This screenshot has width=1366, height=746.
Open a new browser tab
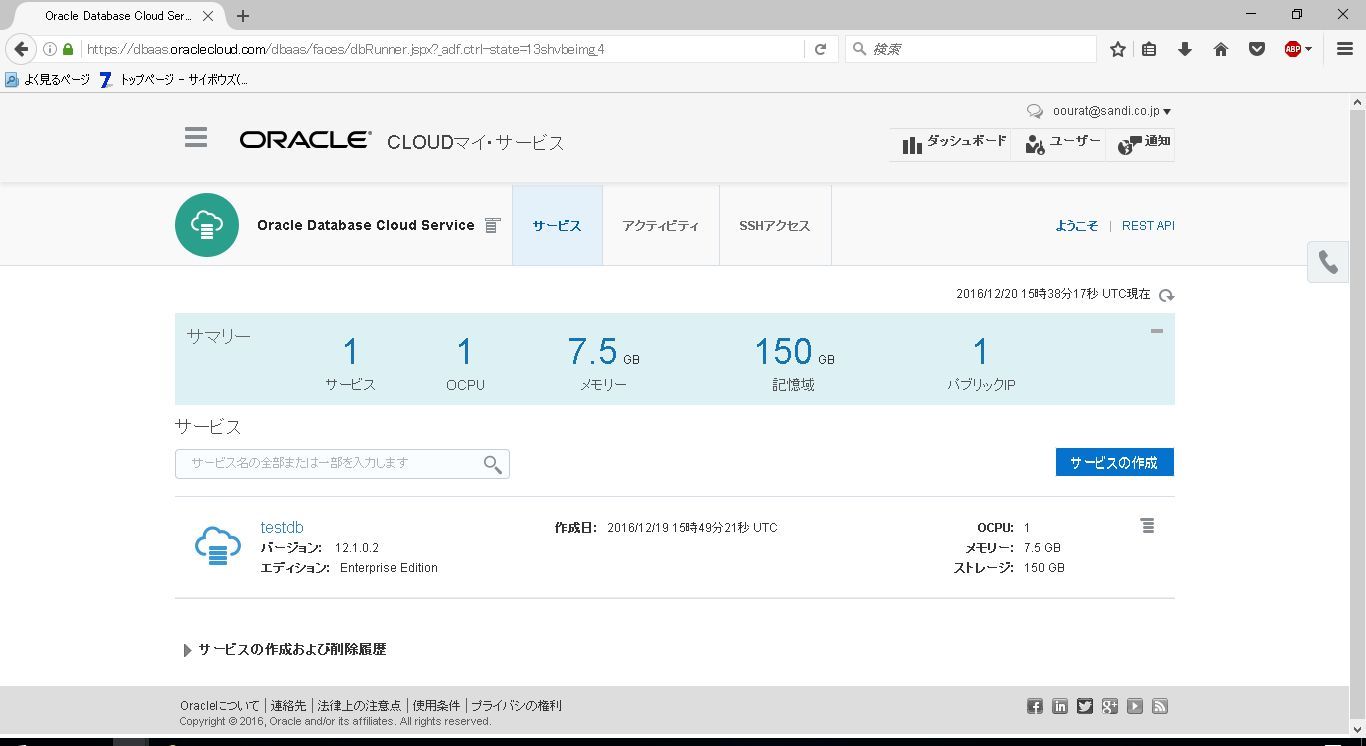(243, 16)
